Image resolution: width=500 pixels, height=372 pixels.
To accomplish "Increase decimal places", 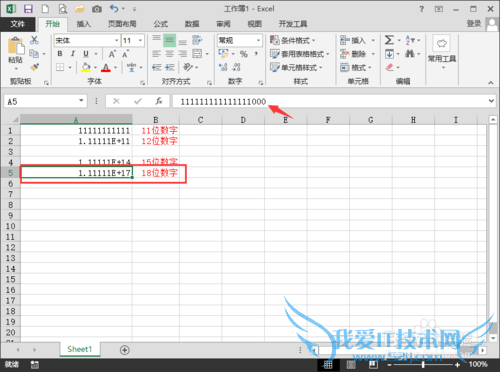I will [x=223, y=67].
